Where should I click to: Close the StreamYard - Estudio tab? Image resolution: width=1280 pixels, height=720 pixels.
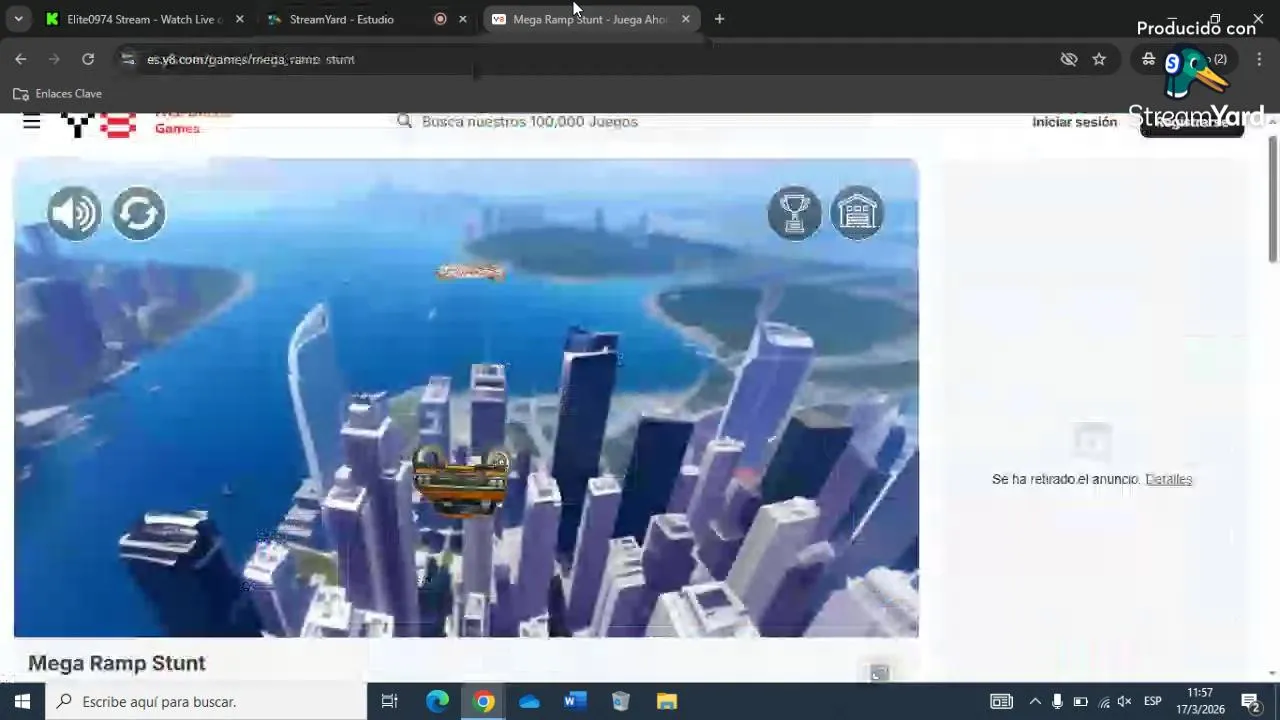pos(462,19)
